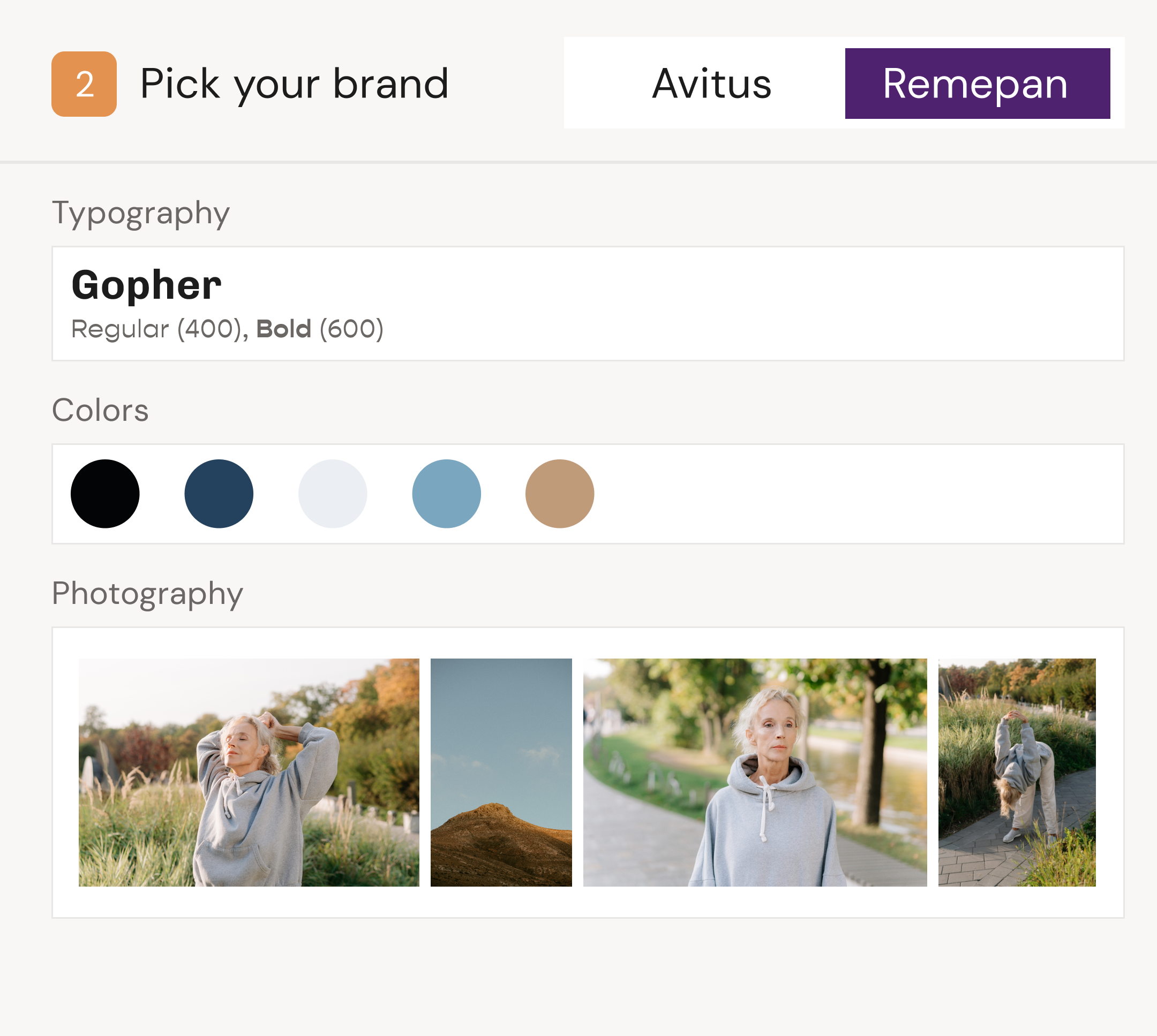This screenshot has height=1036, width=1157.
Task: Open the mountain and sky photo
Action: [501, 772]
